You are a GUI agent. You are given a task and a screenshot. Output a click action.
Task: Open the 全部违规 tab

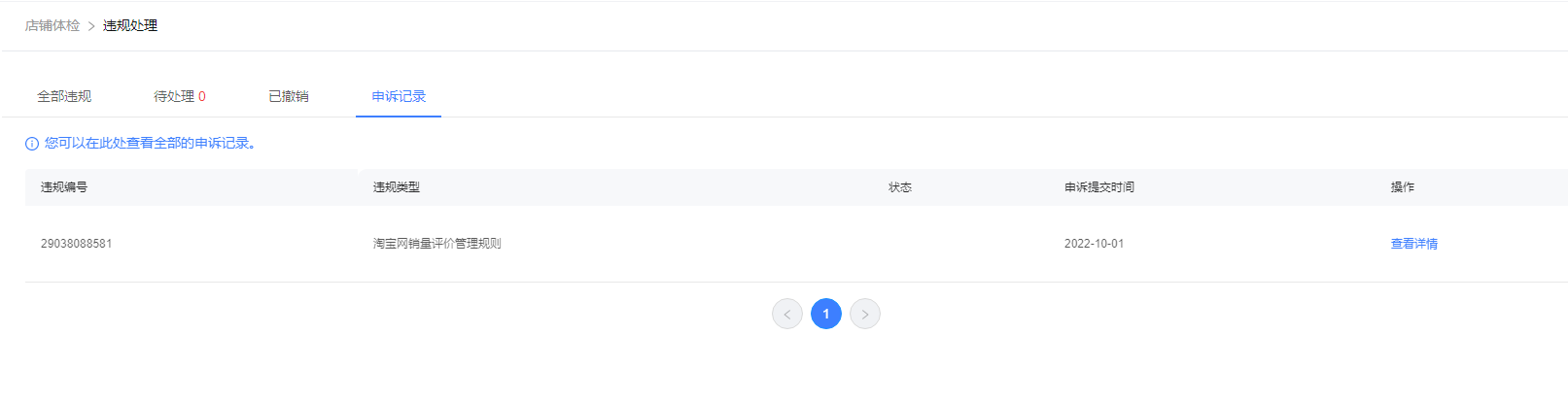tap(64, 96)
